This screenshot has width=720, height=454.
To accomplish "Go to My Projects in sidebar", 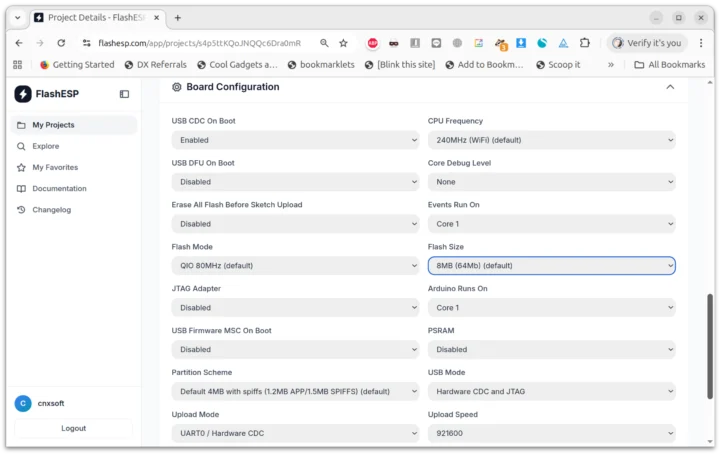I will pyautogui.click(x=53, y=125).
